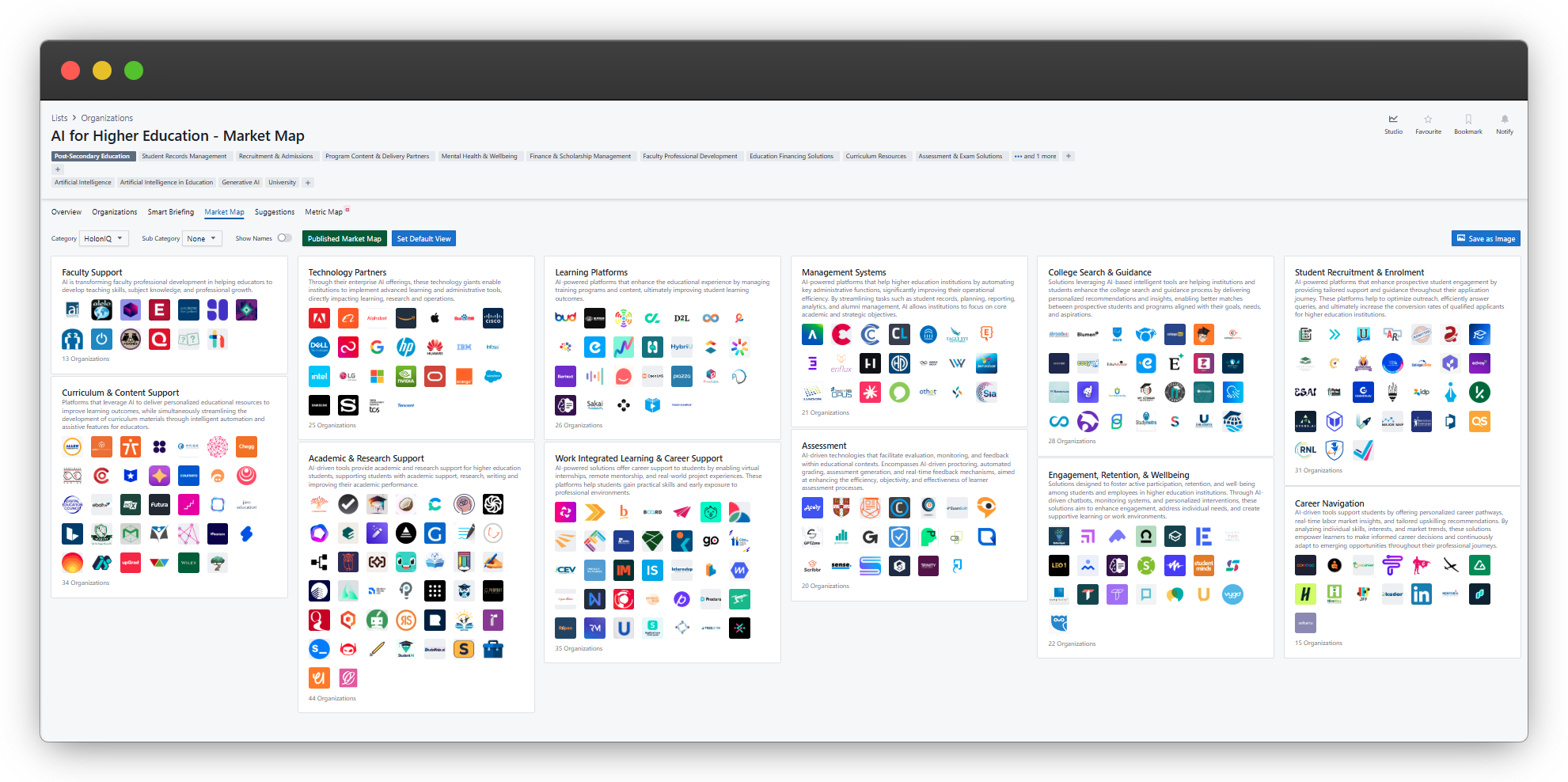Open the QS logo in Student Recruitment
Viewport: 1568px width, 782px height.
point(1479,421)
